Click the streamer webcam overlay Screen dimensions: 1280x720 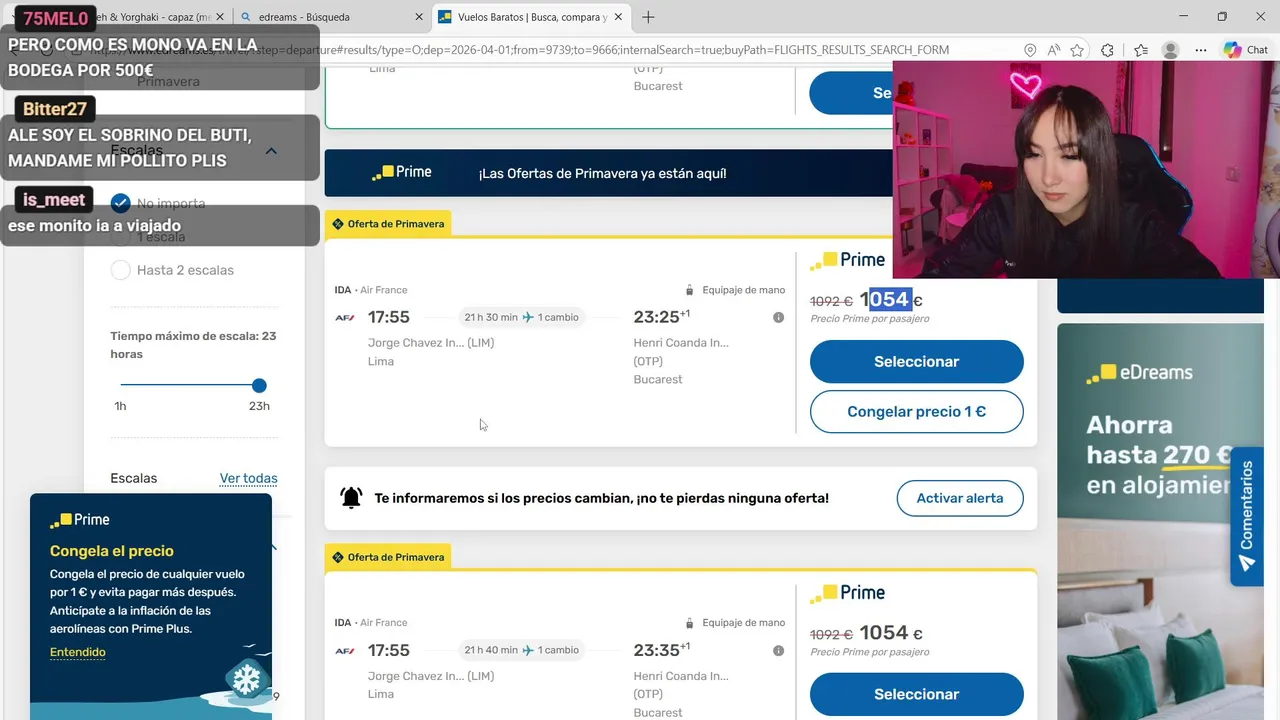[x=1086, y=168]
